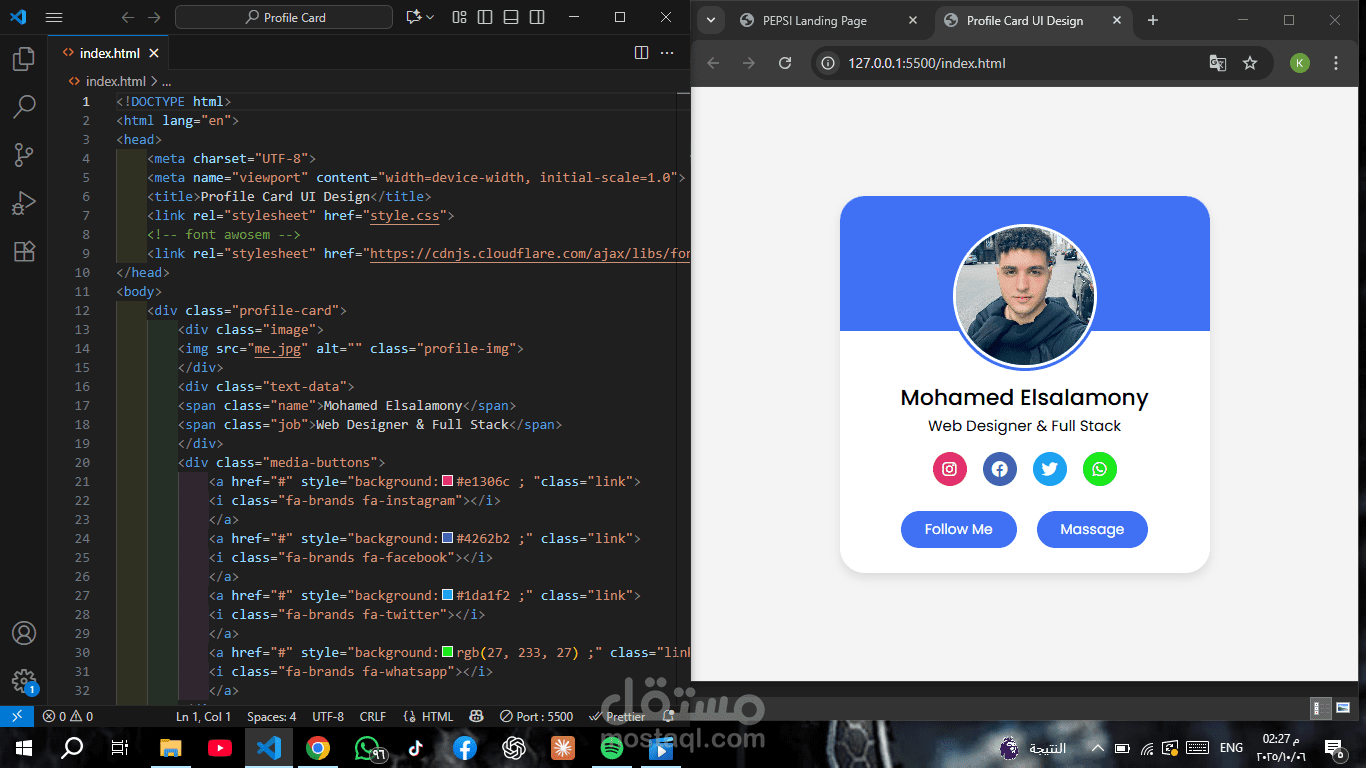Reload the page with Chrome's refresh icon
Viewport: 1366px width, 768px height.
pos(785,62)
